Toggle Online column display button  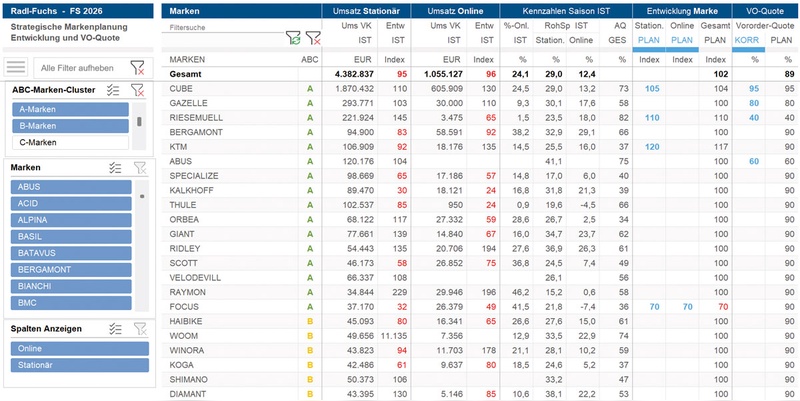80,348
